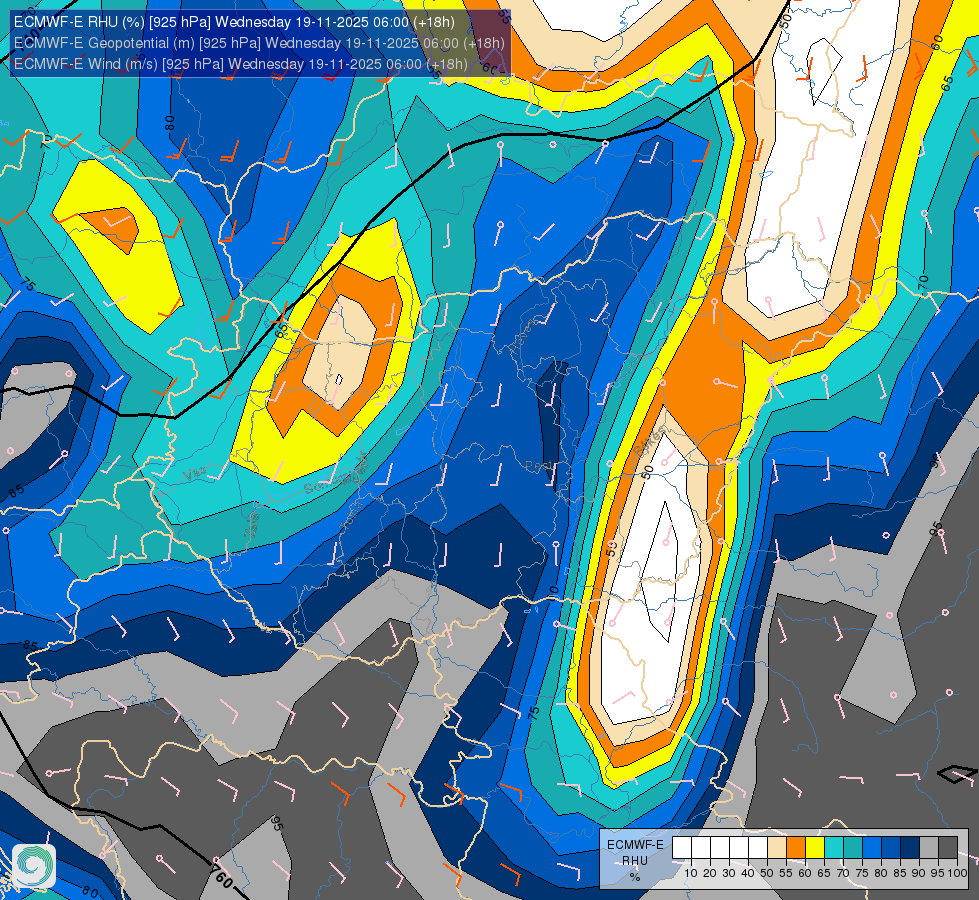Pick the medium blue 80-85% legend swatch
This screenshot has width=979, height=900.
pyautogui.click(x=891, y=848)
